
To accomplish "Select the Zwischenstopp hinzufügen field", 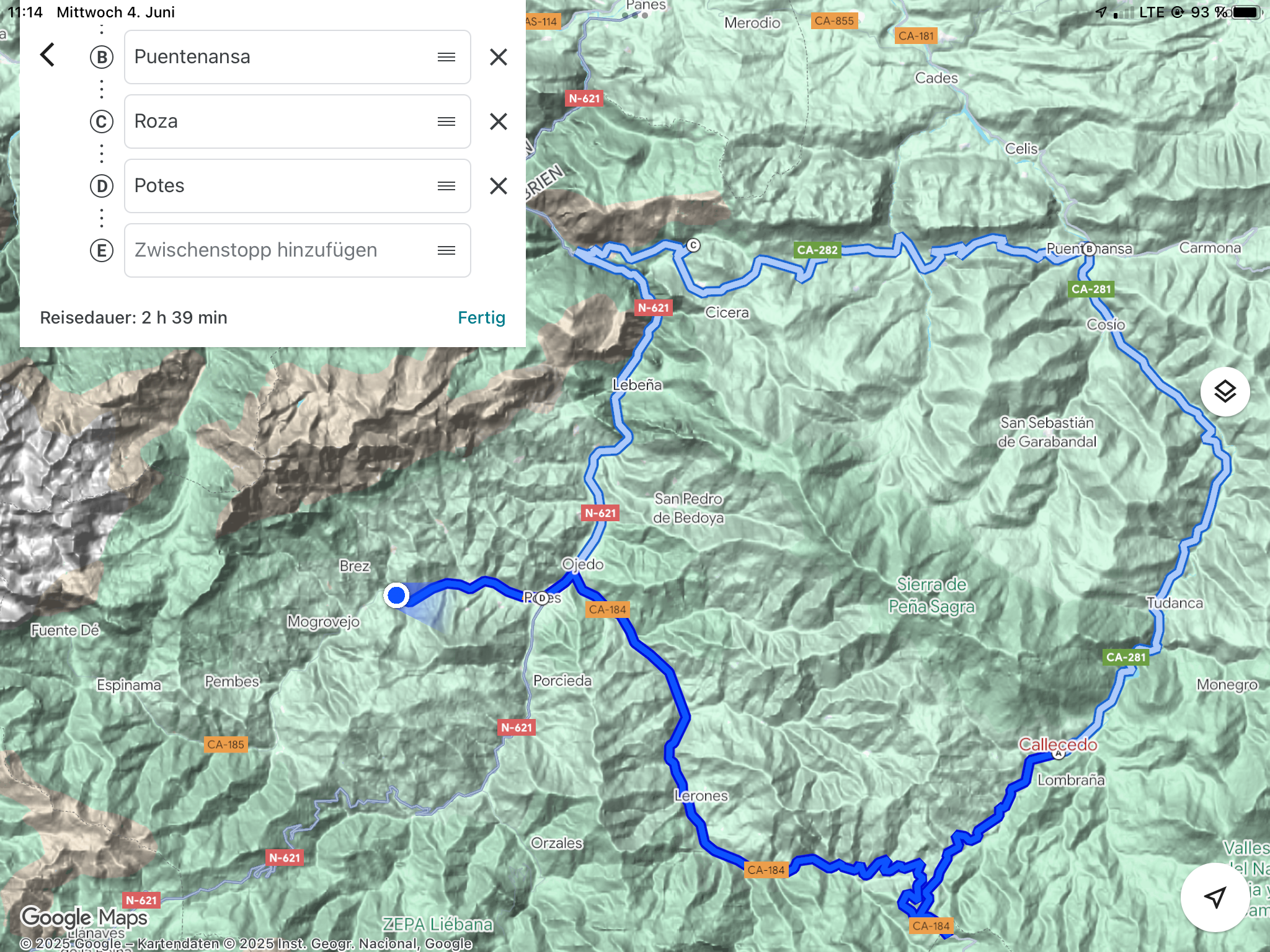I will point(298,250).
